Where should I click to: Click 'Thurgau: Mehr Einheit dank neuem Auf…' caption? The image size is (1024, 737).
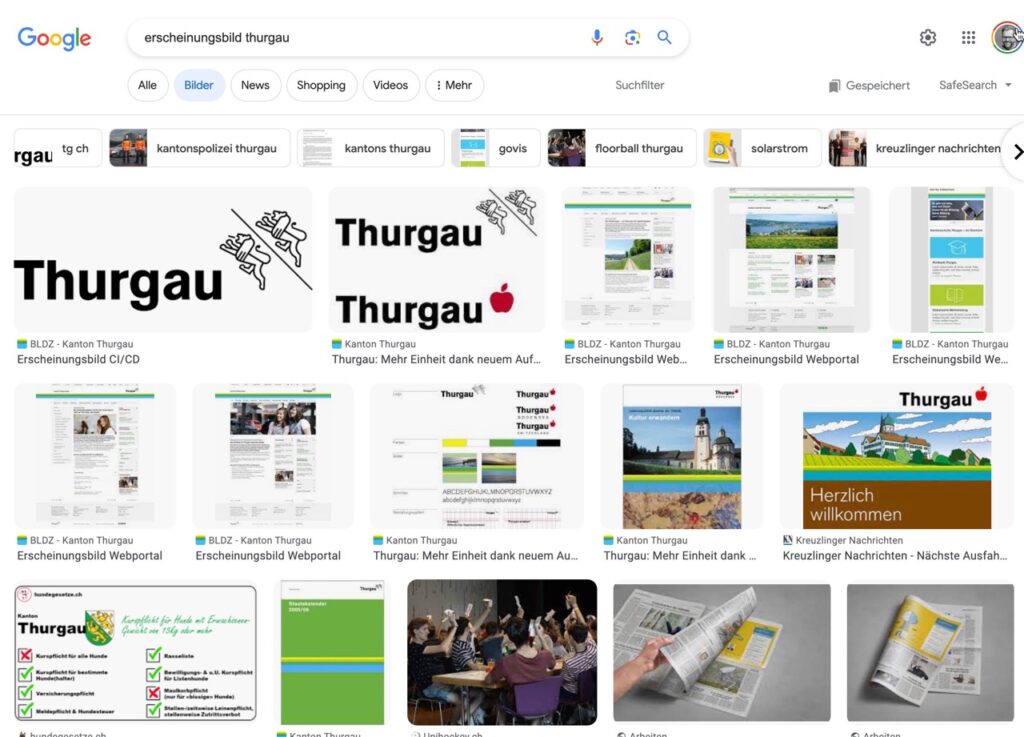click(x=436, y=359)
